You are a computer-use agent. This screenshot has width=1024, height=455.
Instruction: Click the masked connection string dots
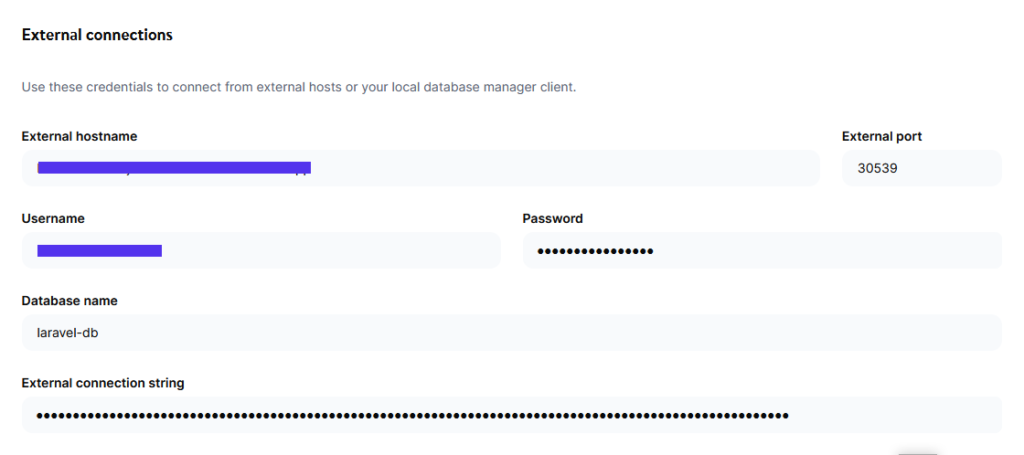pyautogui.click(x=412, y=415)
